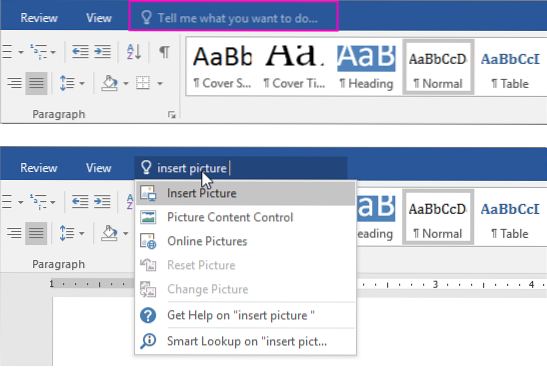The height and width of the screenshot is (369, 547).
Task: Click the blue question mark help icon
Action: 148,315
